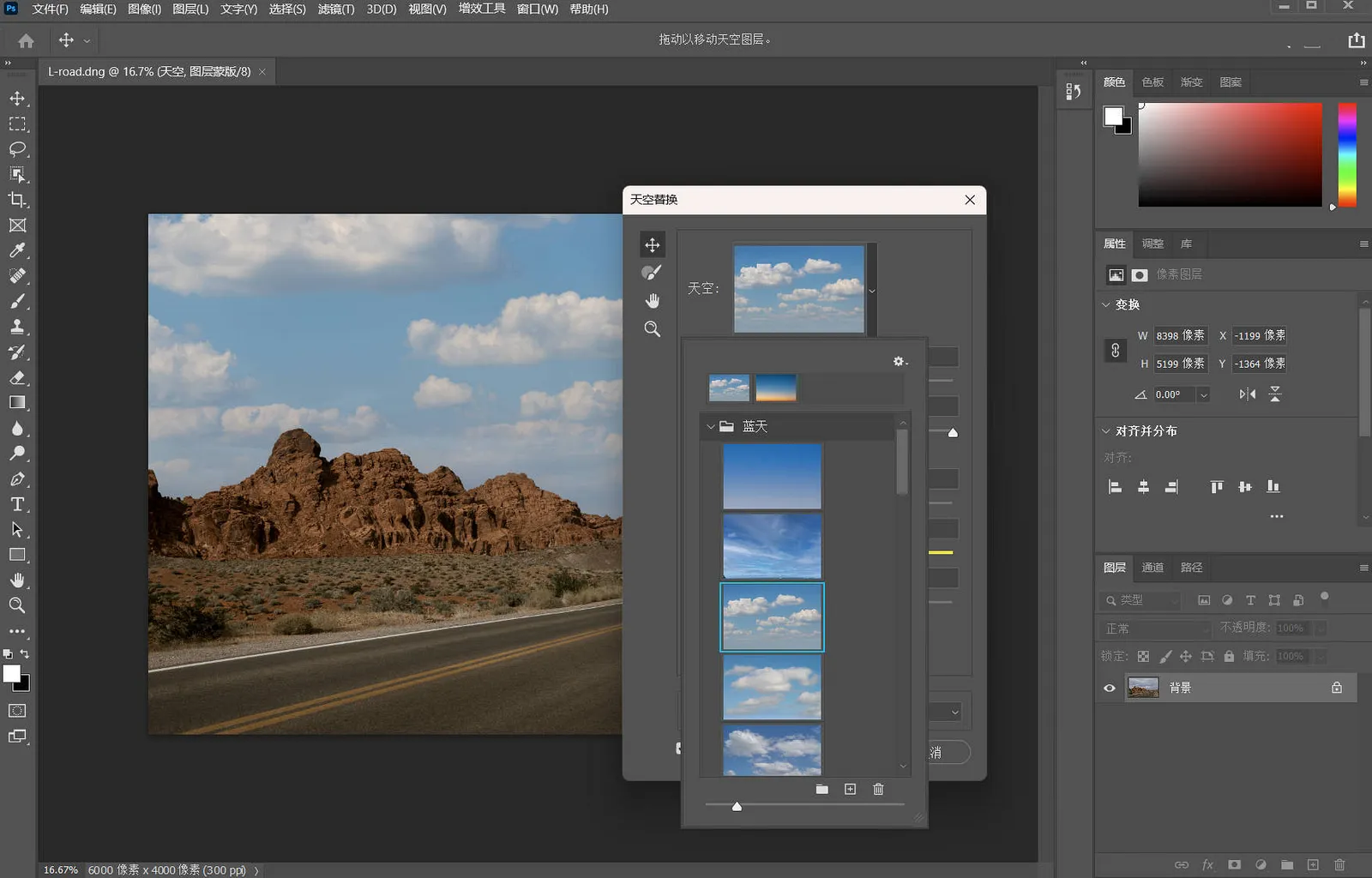Open the Move tool preset dropdown arrow
The width and height of the screenshot is (1372, 878).
[87, 41]
